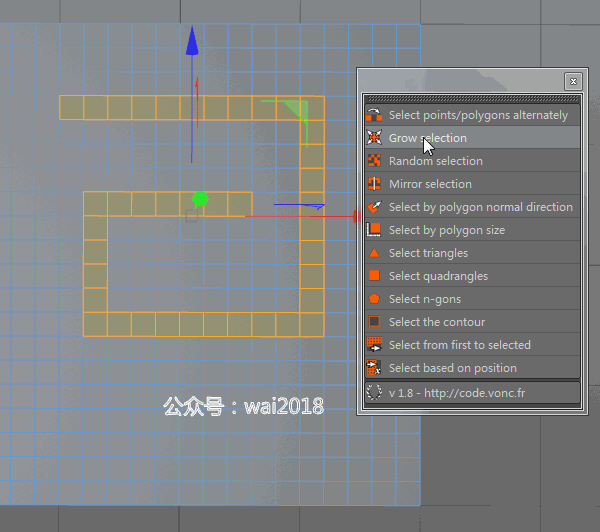This screenshot has width=600, height=532.
Task: Click the green hexagon axis handle
Action: pos(200,199)
